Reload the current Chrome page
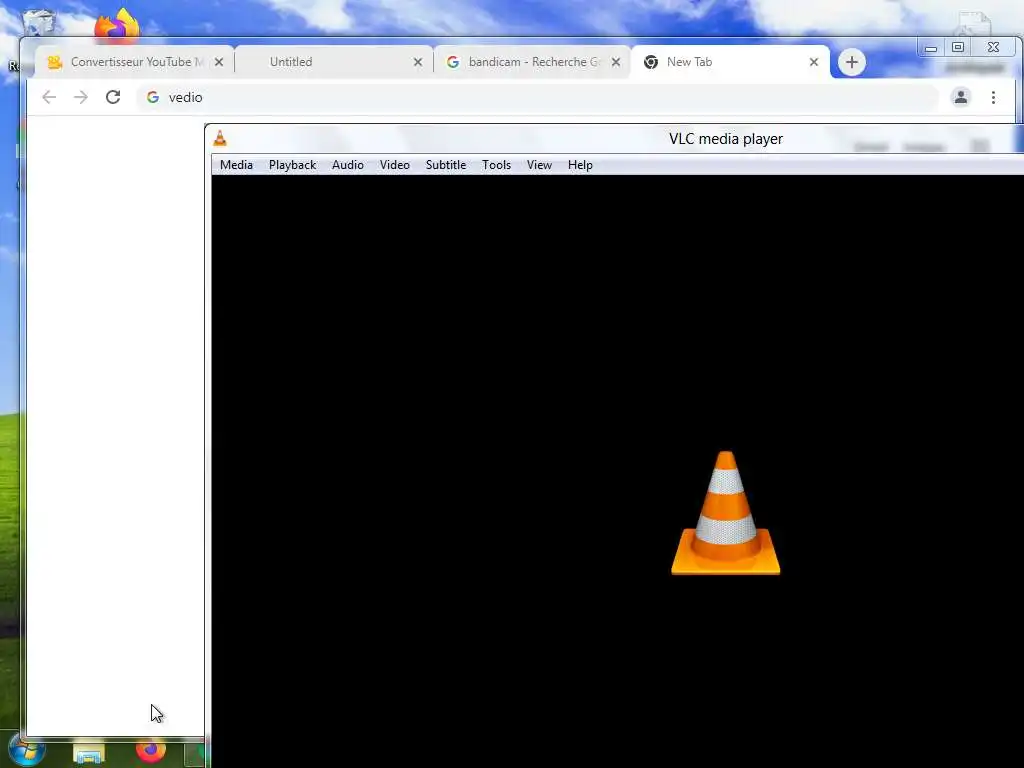This screenshot has height=768, width=1024. (113, 97)
